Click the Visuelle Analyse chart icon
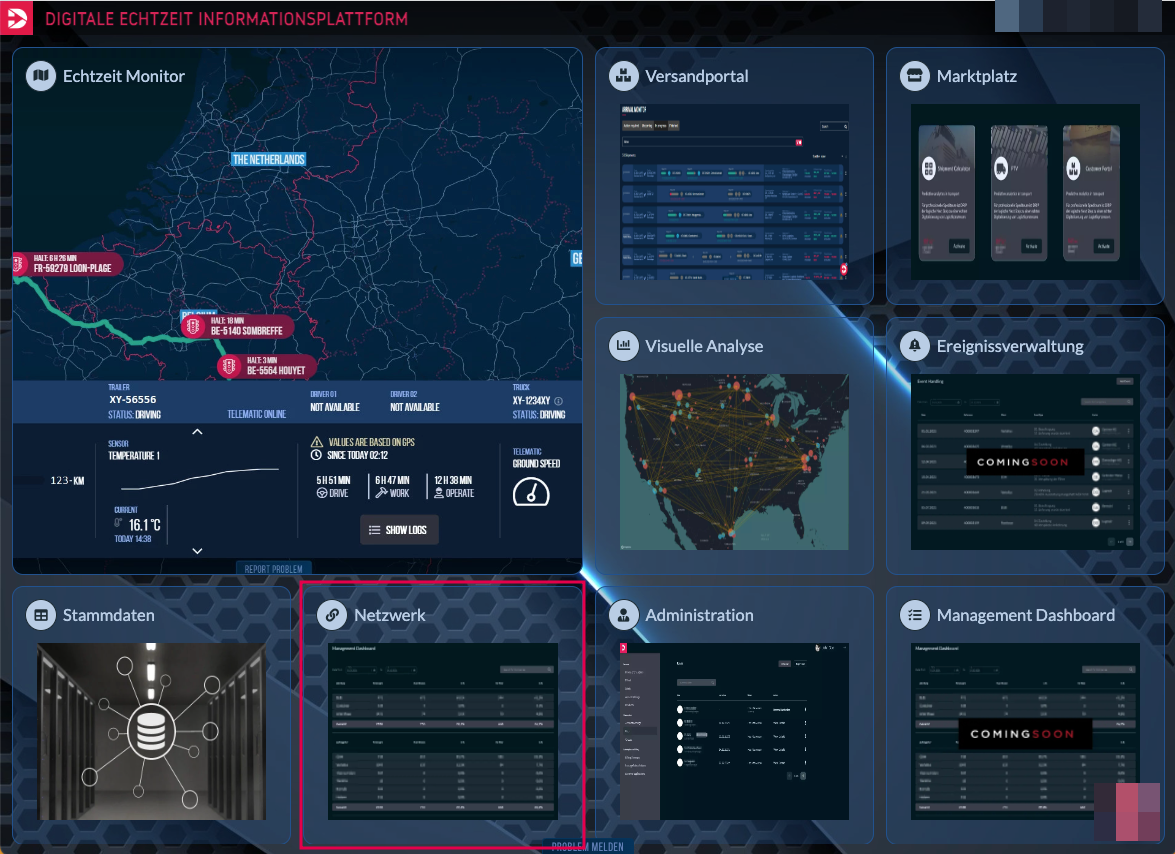The height and width of the screenshot is (854, 1175). (x=623, y=346)
